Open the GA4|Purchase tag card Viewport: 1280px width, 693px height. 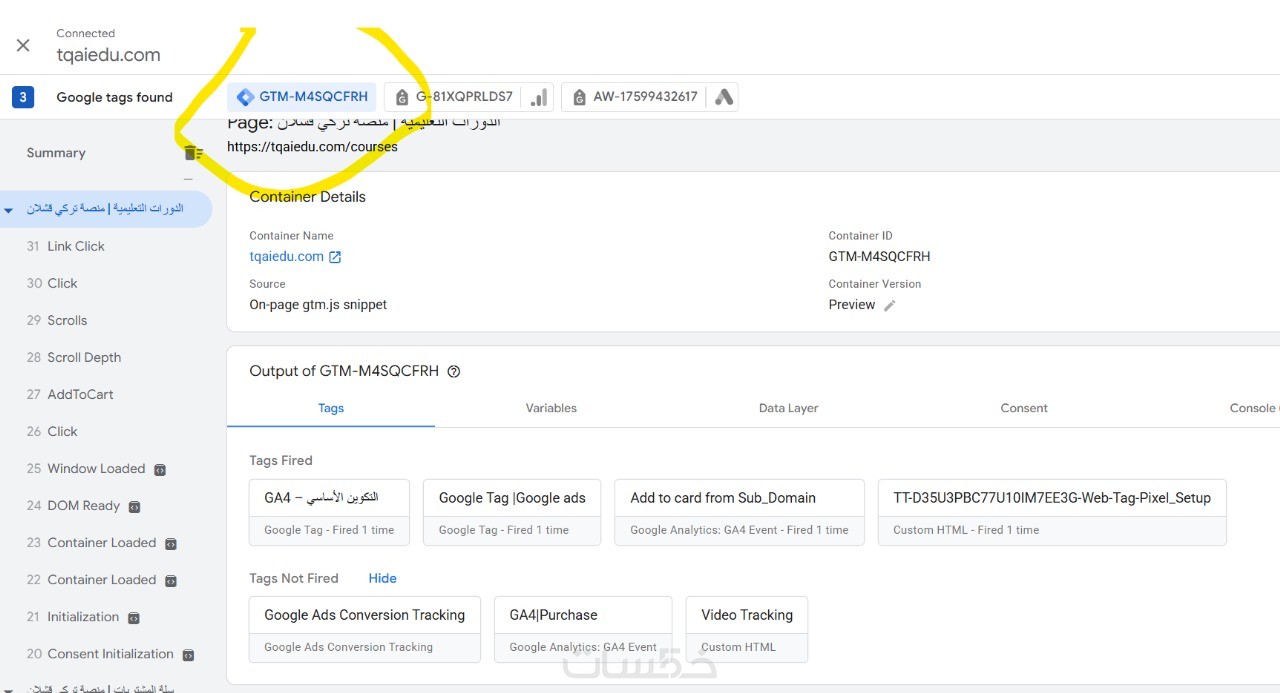click(583, 629)
